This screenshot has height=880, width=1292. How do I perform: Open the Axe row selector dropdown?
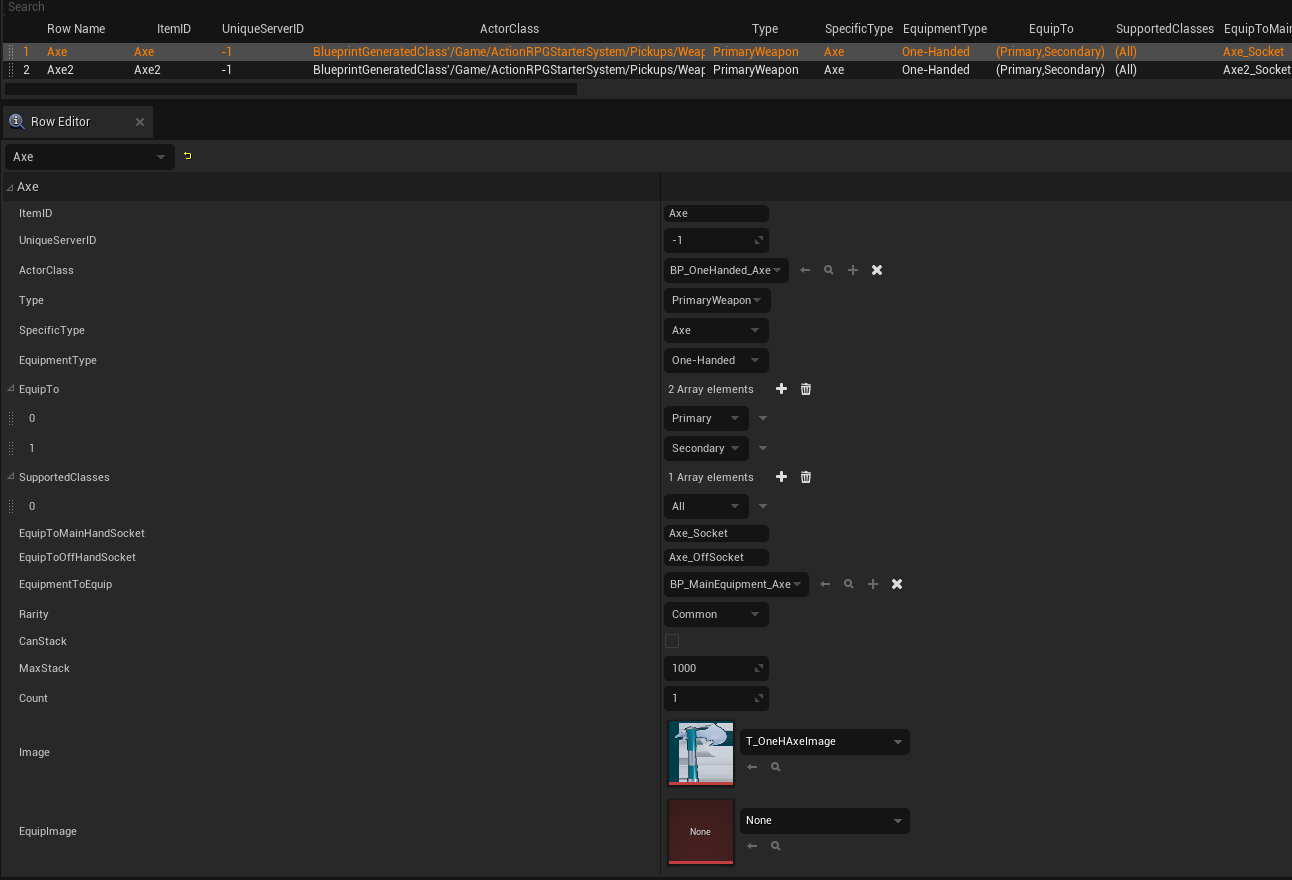[x=89, y=157]
